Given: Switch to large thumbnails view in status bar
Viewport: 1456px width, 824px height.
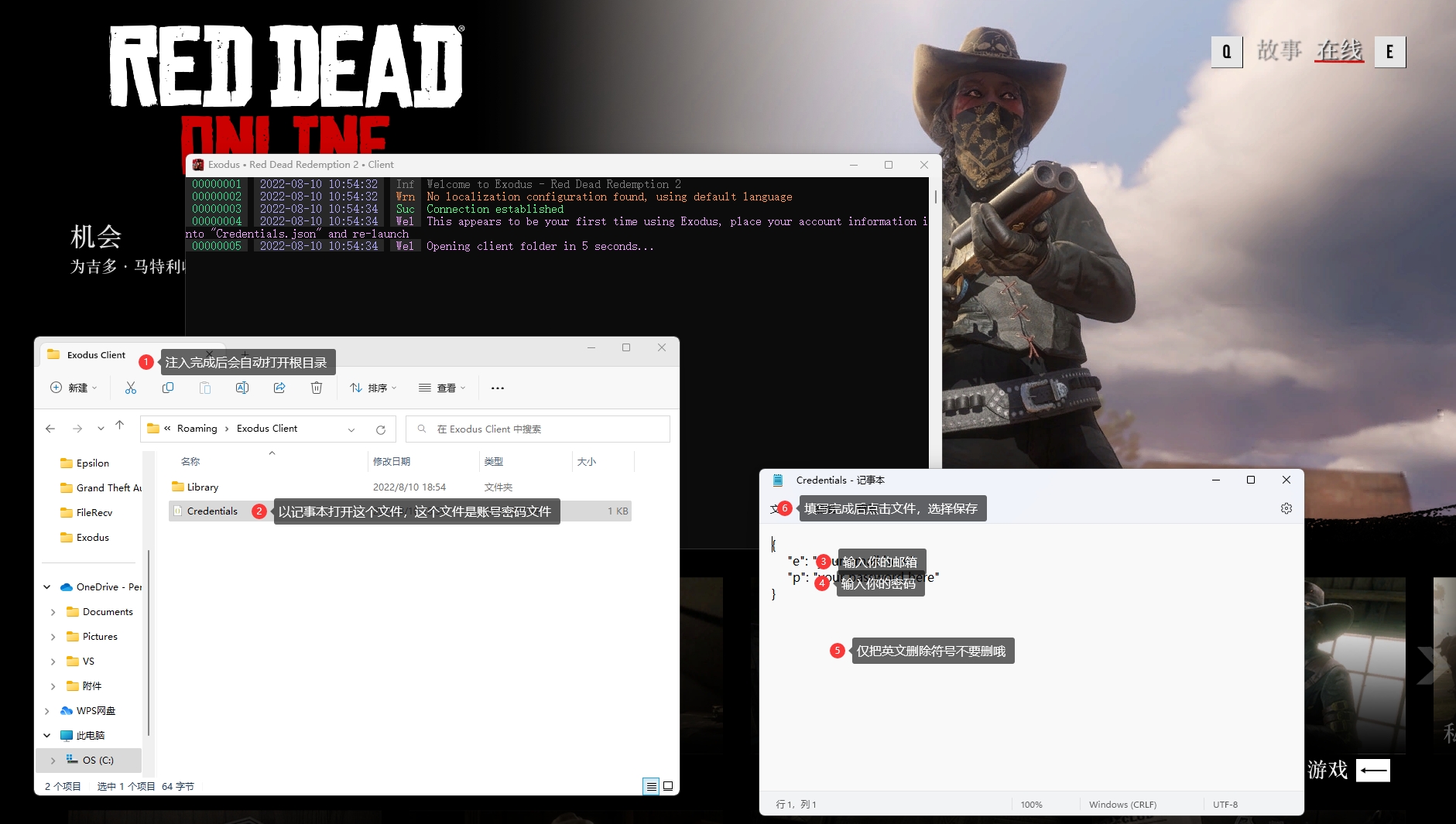Looking at the screenshot, I should pos(668,786).
